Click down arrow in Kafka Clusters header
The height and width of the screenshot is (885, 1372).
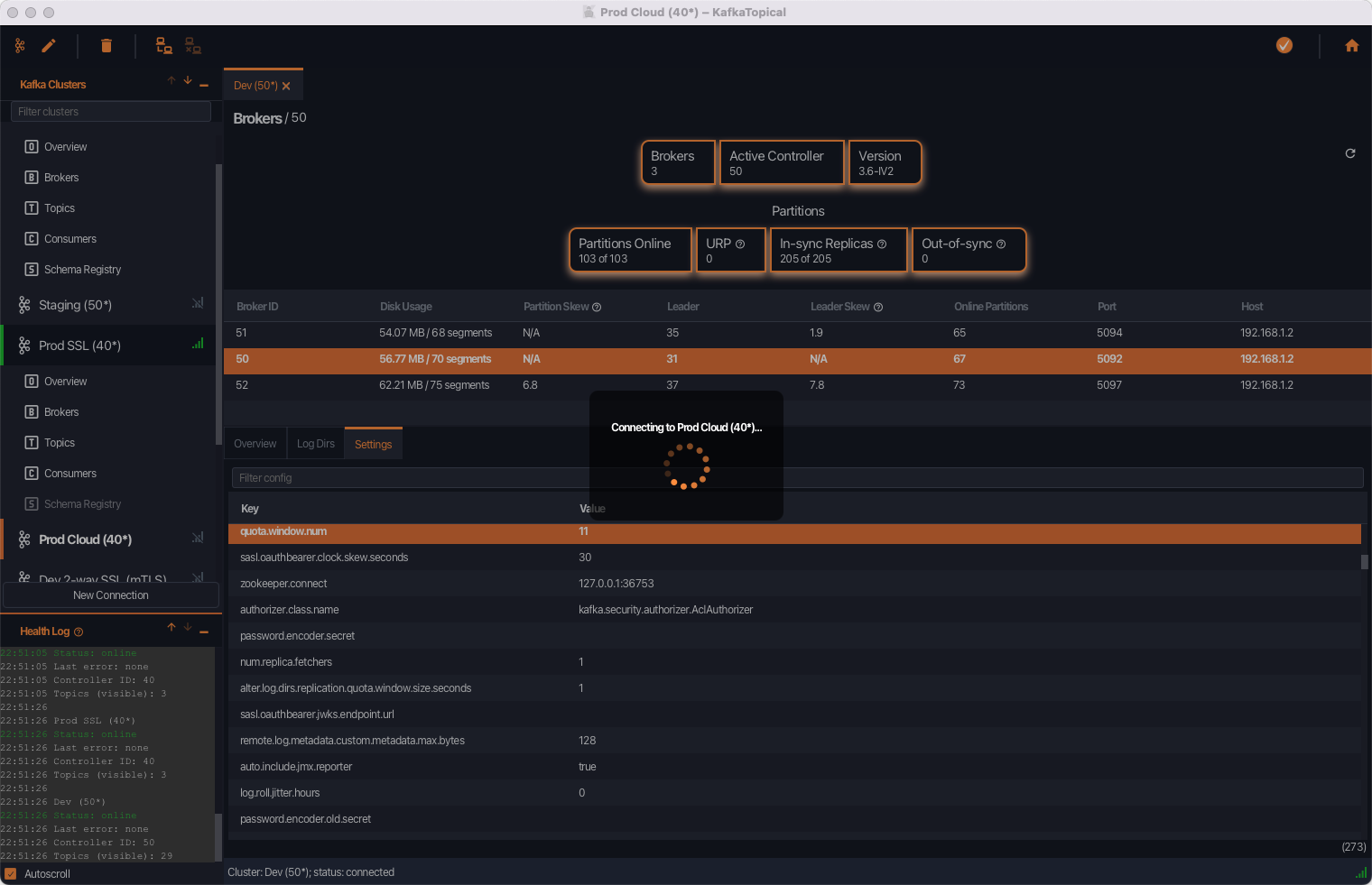[188, 81]
